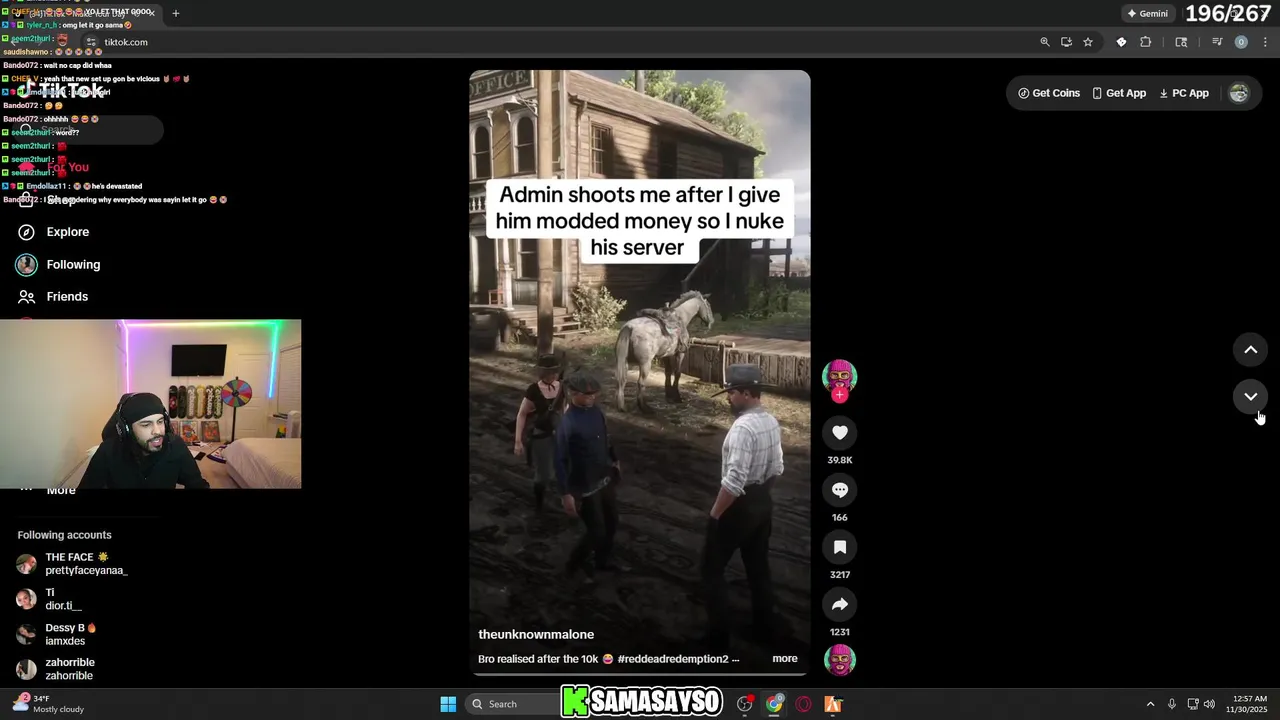This screenshot has width=1280, height=720.
Task: Expand the caption with 'more'
Action: coord(785,659)
